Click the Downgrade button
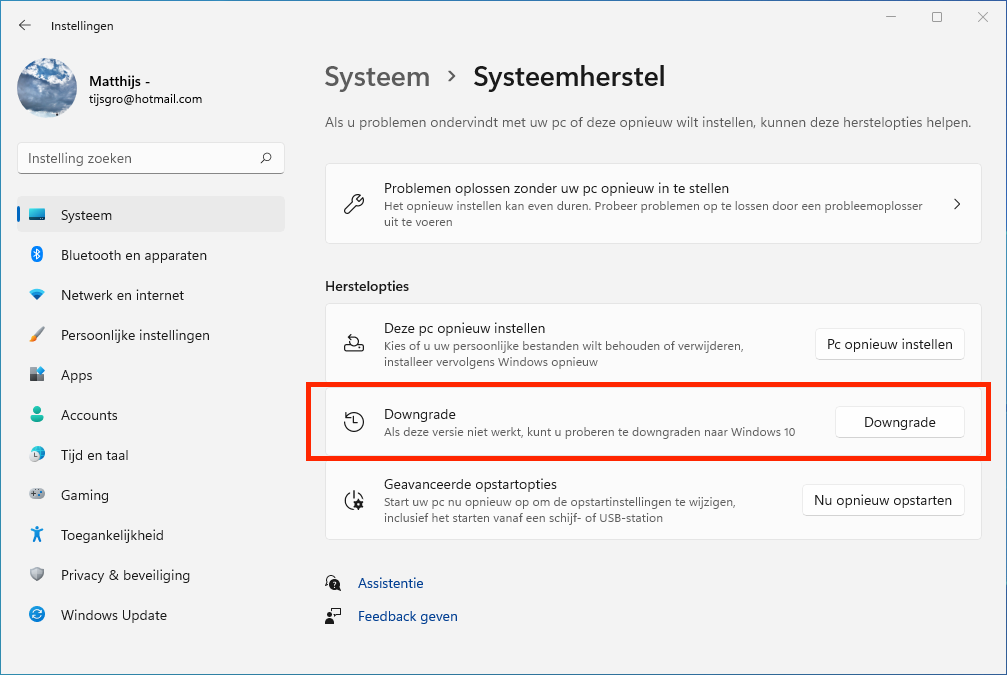The image size is (1007, 675). pos(899,422)
